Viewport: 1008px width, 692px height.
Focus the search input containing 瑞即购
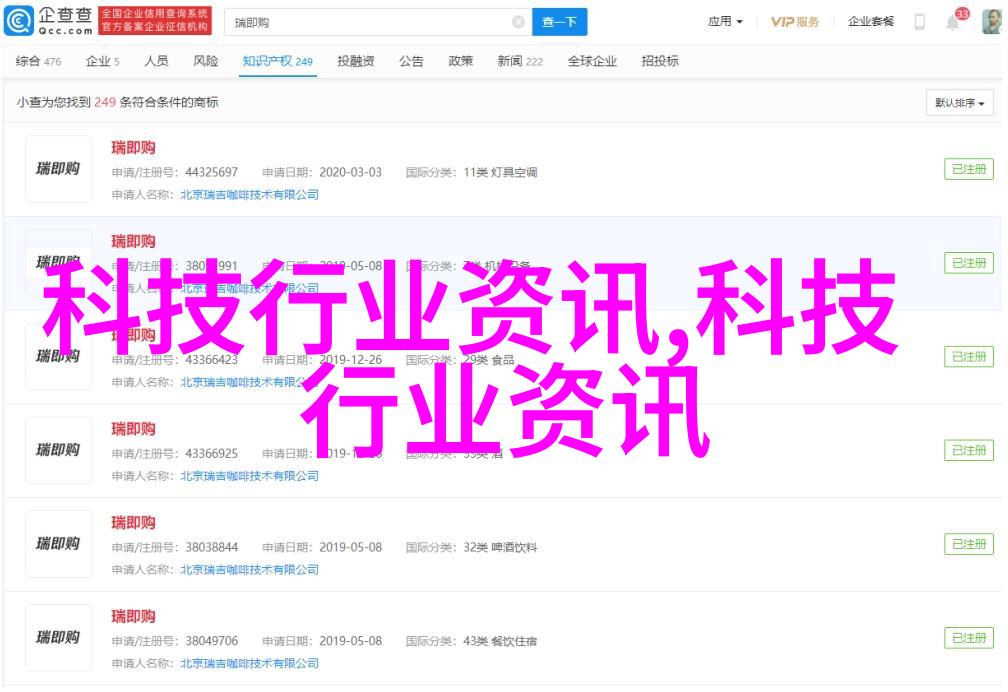tap(370, 22)
